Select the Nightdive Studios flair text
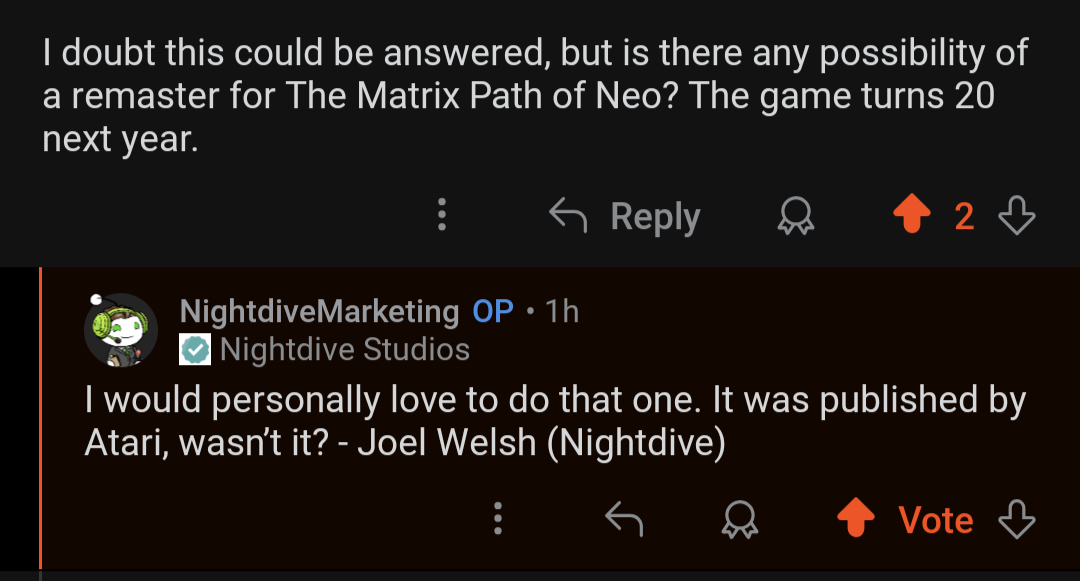The image size is (1080, 581). pos(345,349)
